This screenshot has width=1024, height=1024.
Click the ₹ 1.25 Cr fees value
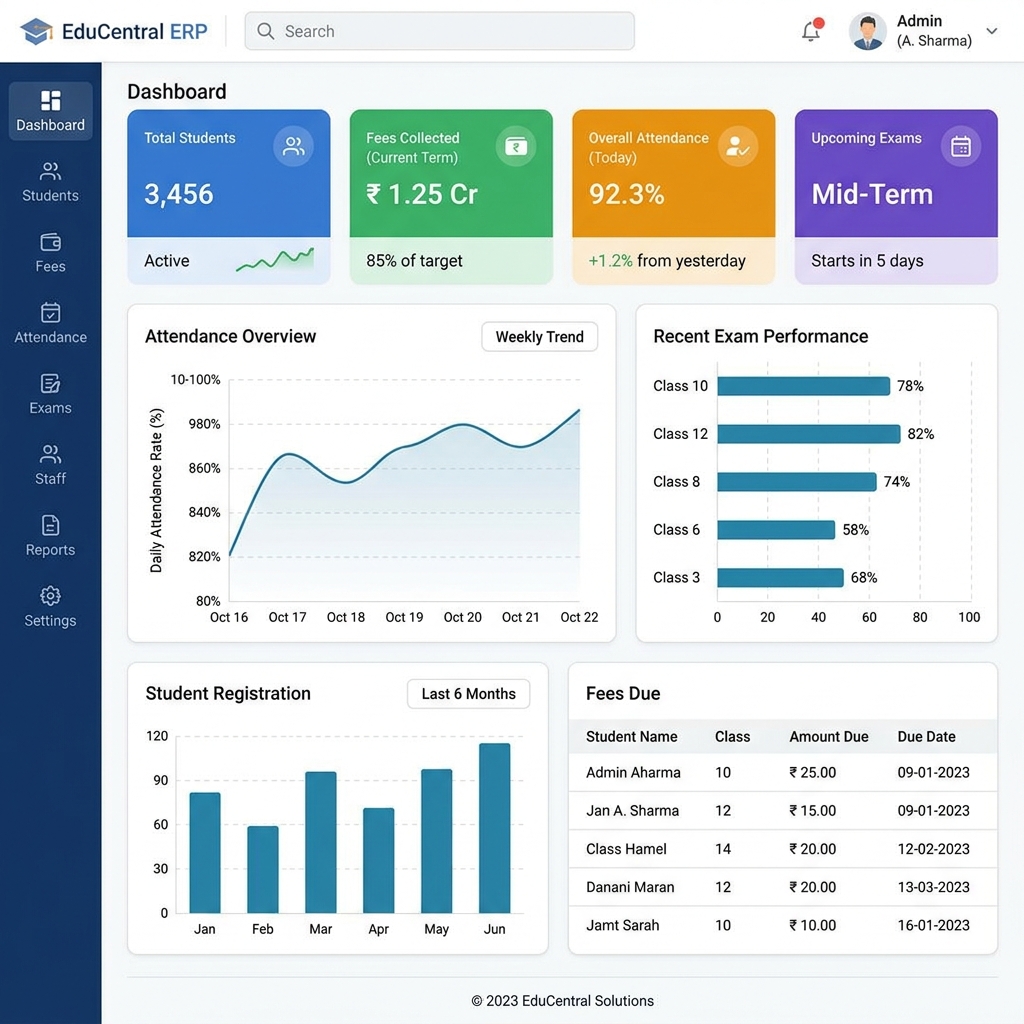click(422, 194)
